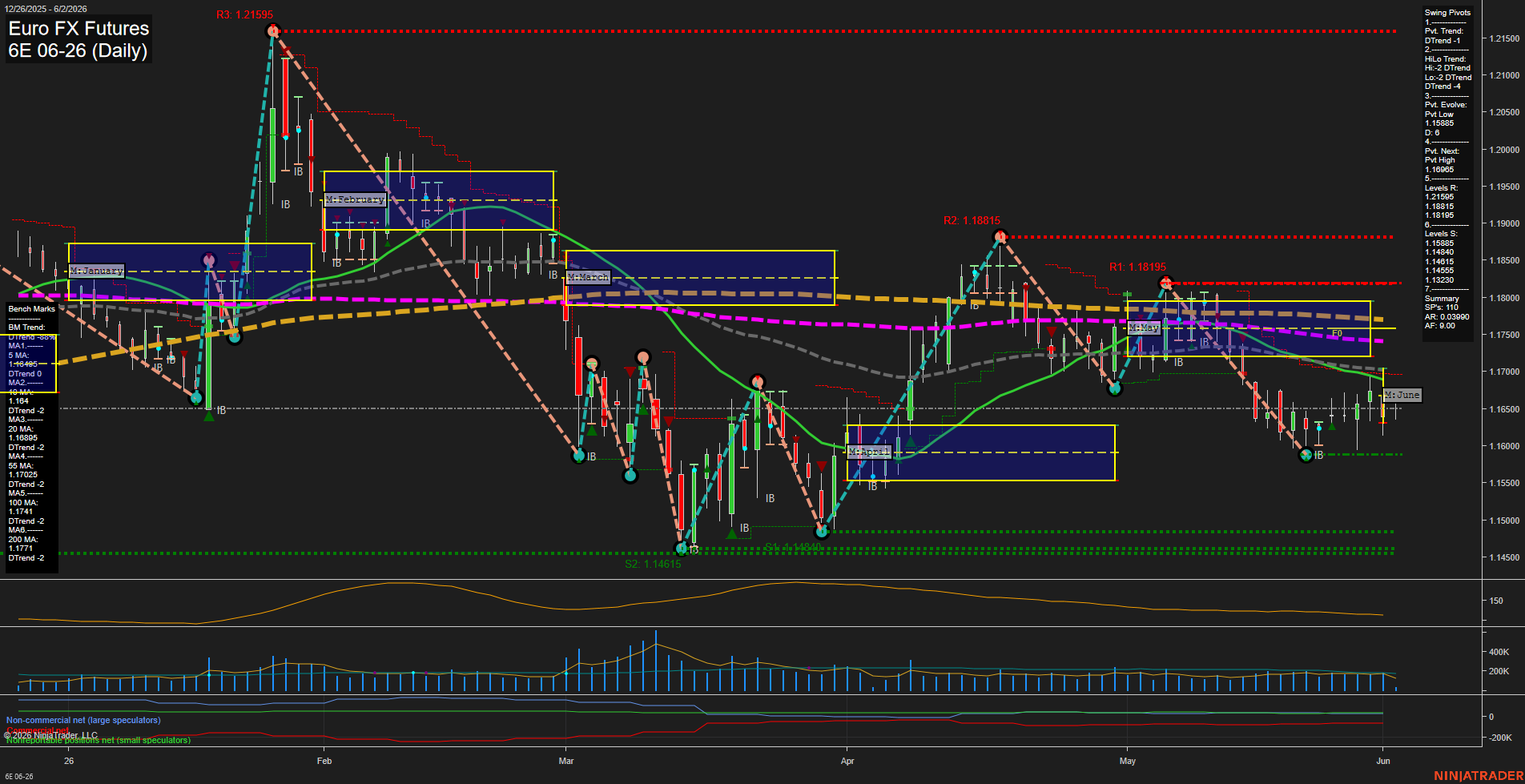This screenshot has width=1525, height=784.
Task: Click the M:June monthly range tag
Action: coord(1402,395)
